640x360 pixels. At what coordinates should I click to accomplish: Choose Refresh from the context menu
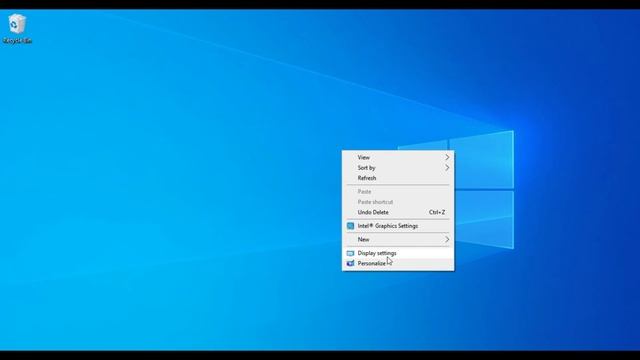point(398,178)
